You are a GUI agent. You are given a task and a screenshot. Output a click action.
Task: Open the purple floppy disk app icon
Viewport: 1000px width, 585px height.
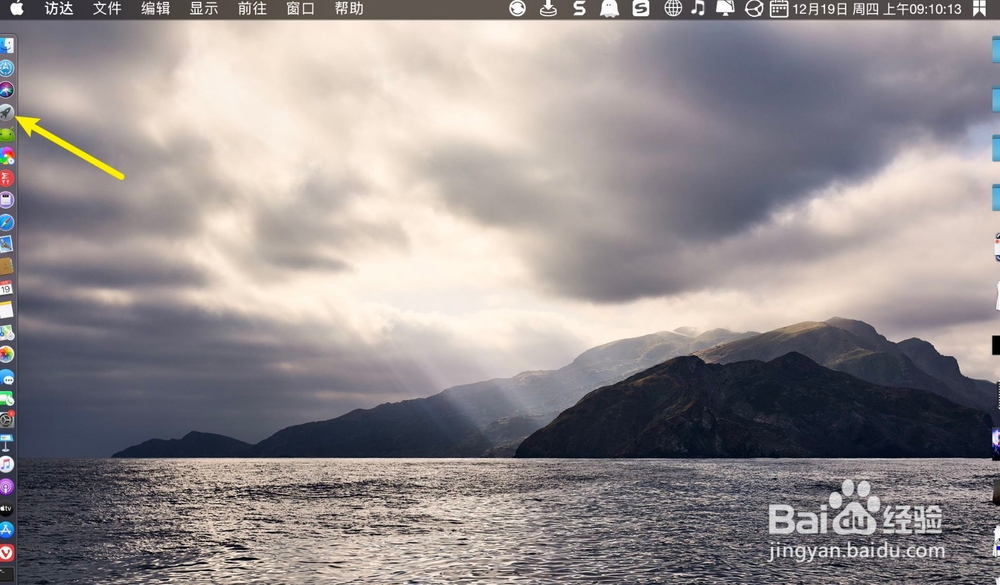[6, 200]
